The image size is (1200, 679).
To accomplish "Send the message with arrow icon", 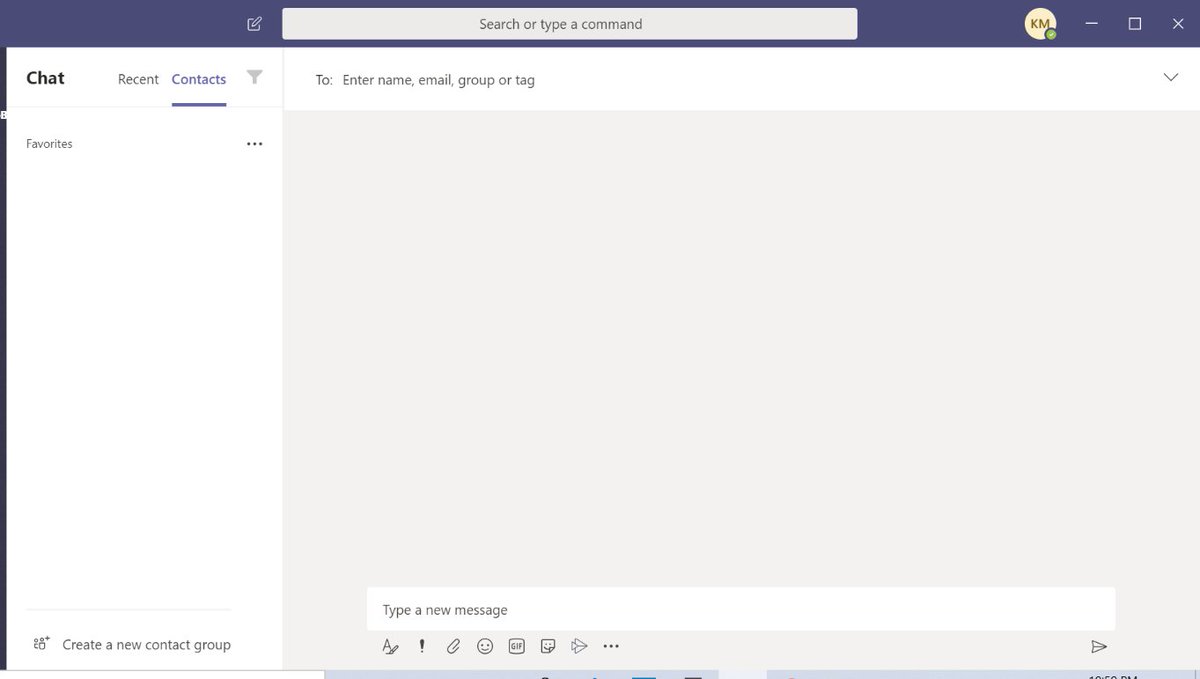I will click(1099, 646).
